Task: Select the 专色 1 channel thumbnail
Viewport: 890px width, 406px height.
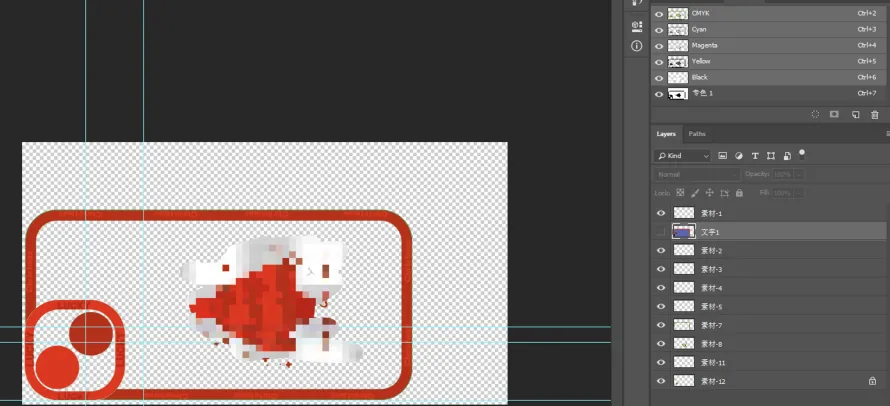Action: (x=678, y=94)
